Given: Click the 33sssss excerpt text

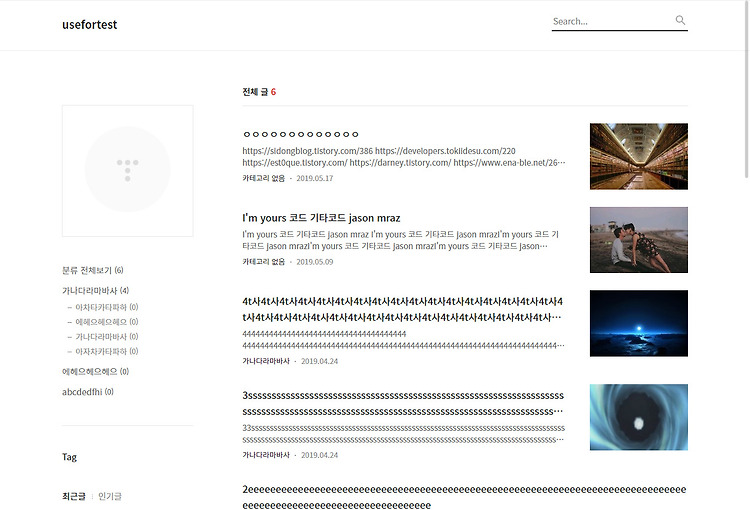Looking at the screenshot, I should pos(403,433).
